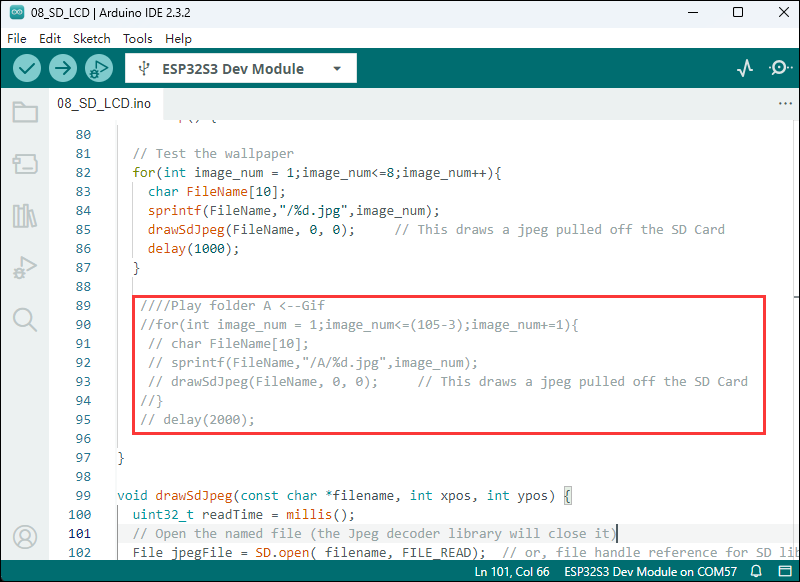Open the Library Manager sidebar panel

click(x=24, y=215)
